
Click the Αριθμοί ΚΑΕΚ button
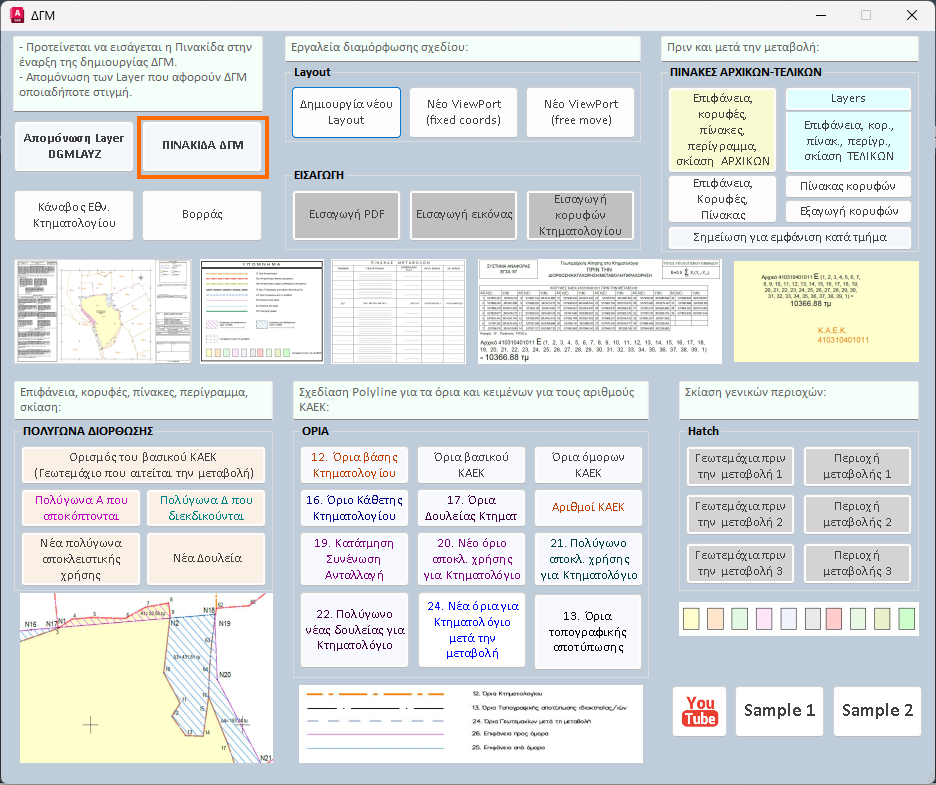click(x=589, y=508)
